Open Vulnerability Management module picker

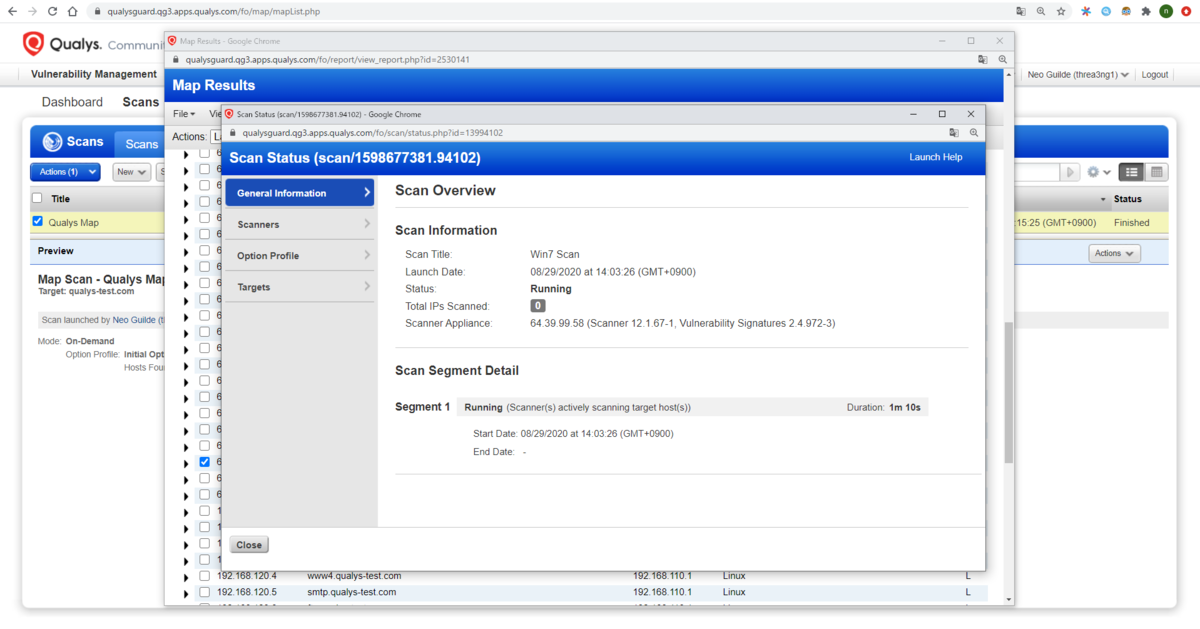tap(94, 74)
